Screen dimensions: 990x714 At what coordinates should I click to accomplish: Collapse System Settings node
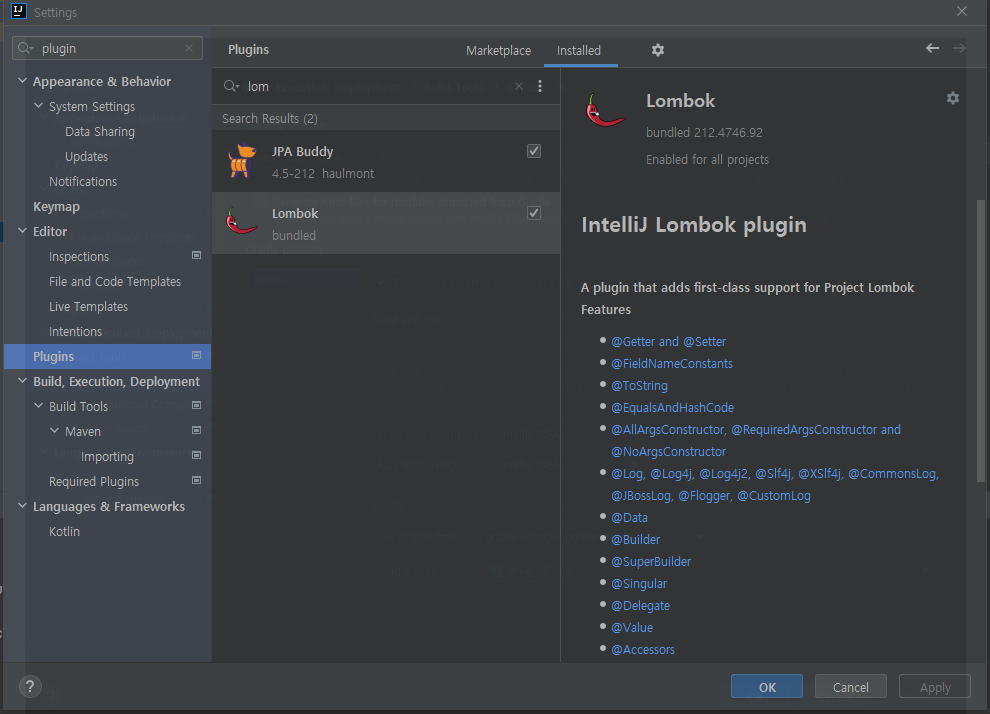coord(39,105)
